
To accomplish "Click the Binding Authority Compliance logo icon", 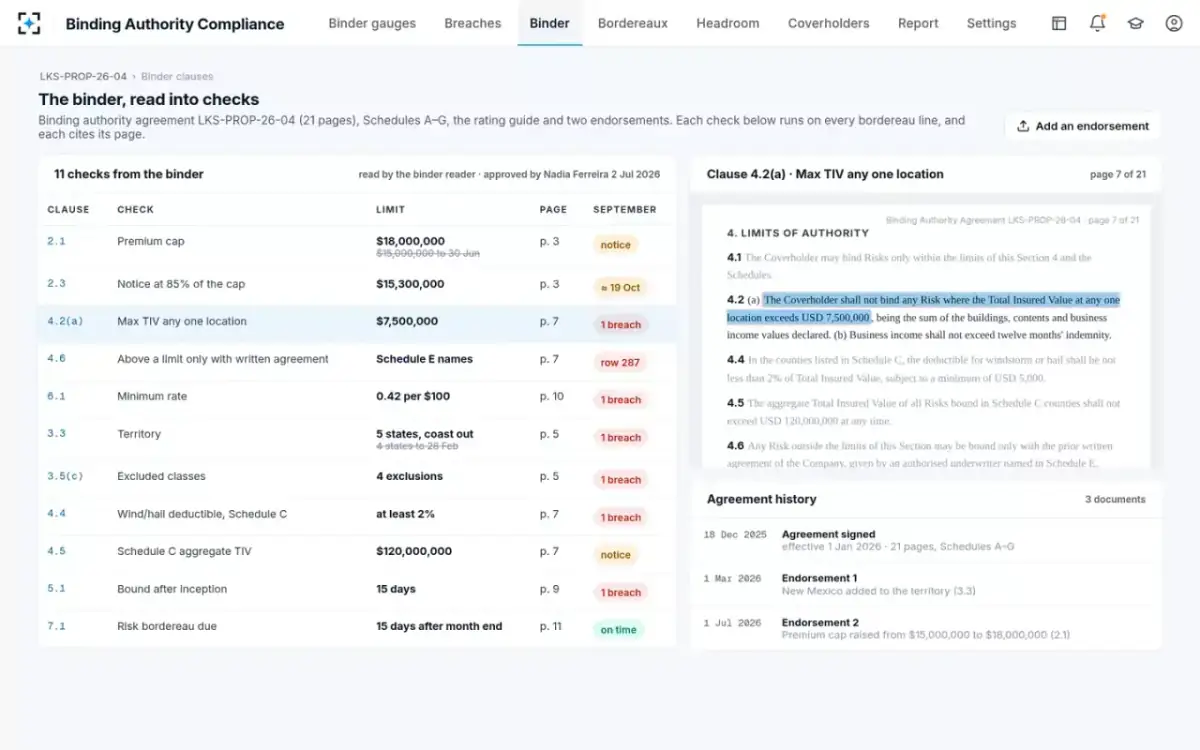I will tap(30, 24).
